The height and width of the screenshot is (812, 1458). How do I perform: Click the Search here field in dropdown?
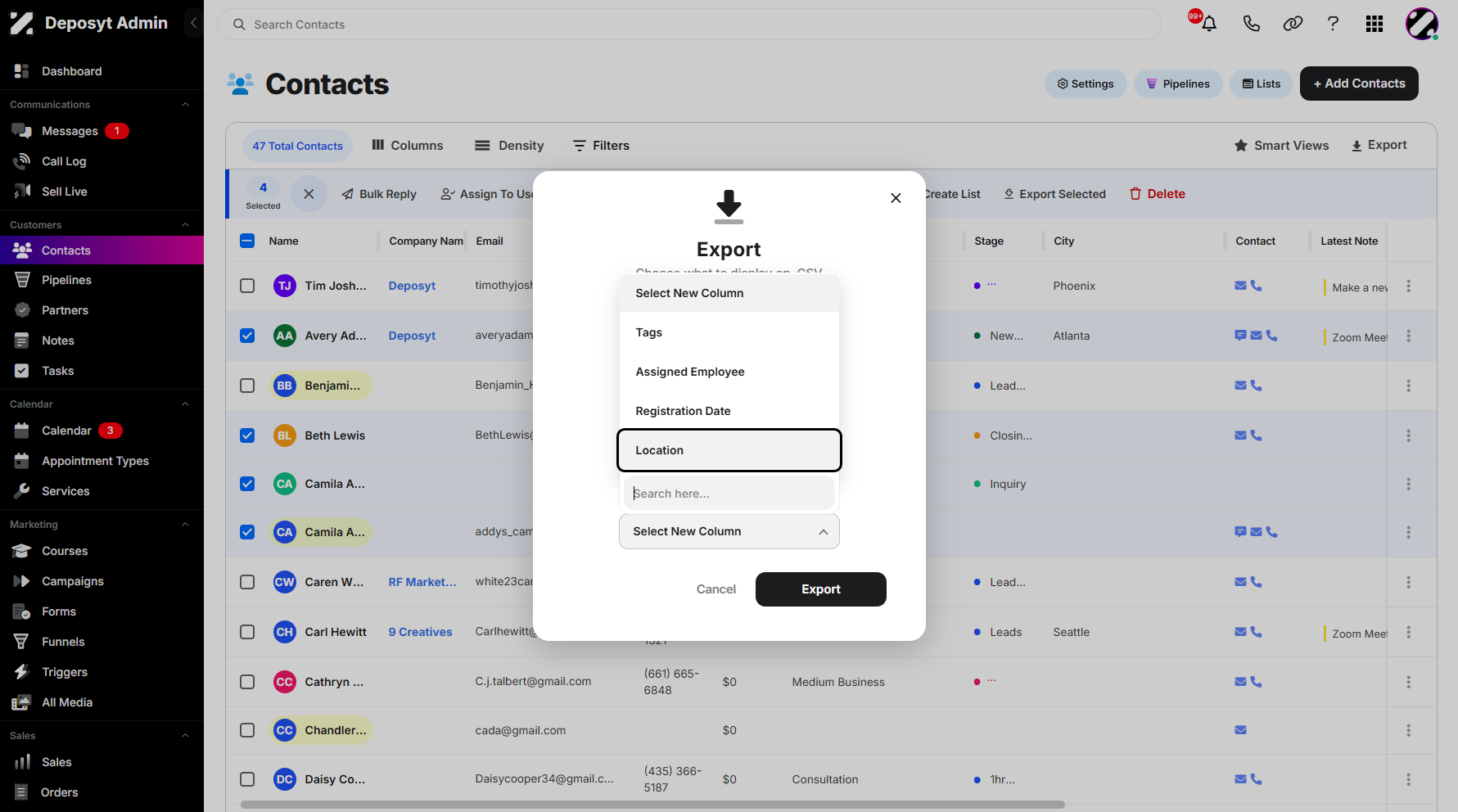[729, 494]
